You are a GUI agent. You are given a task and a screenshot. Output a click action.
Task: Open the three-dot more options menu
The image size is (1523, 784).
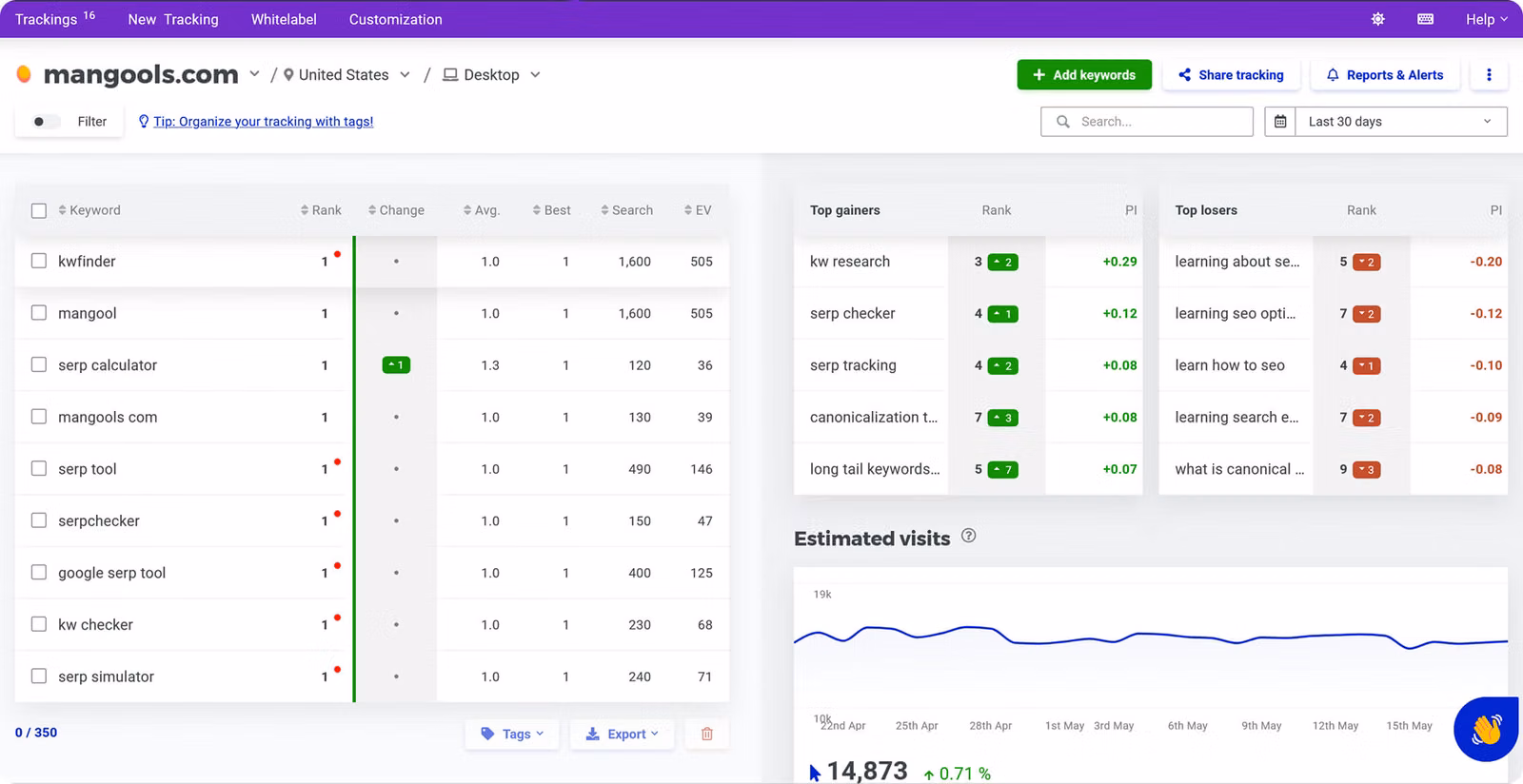[x=1489, y=75]
